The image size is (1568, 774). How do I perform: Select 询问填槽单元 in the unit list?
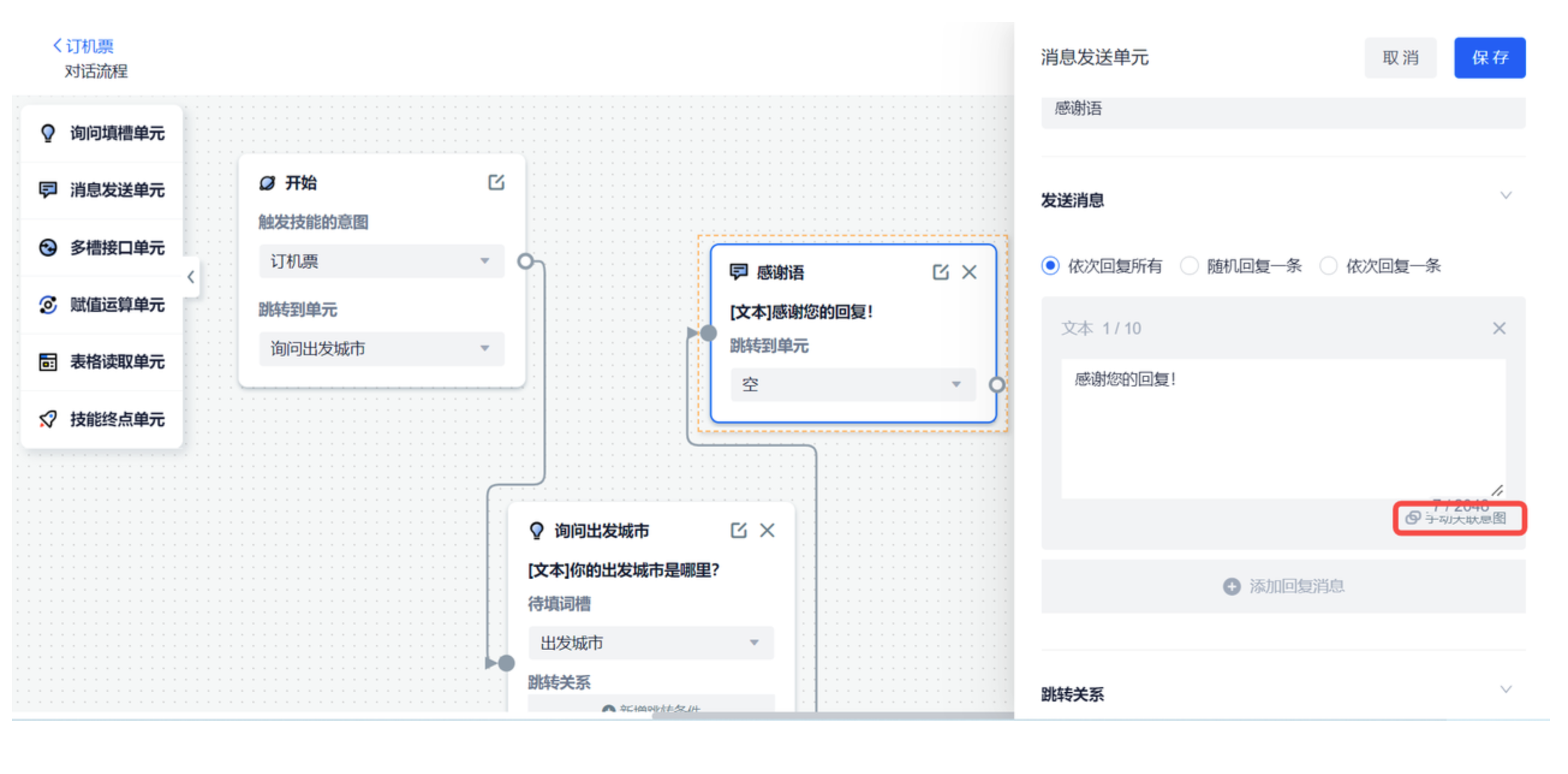point(102,133)
